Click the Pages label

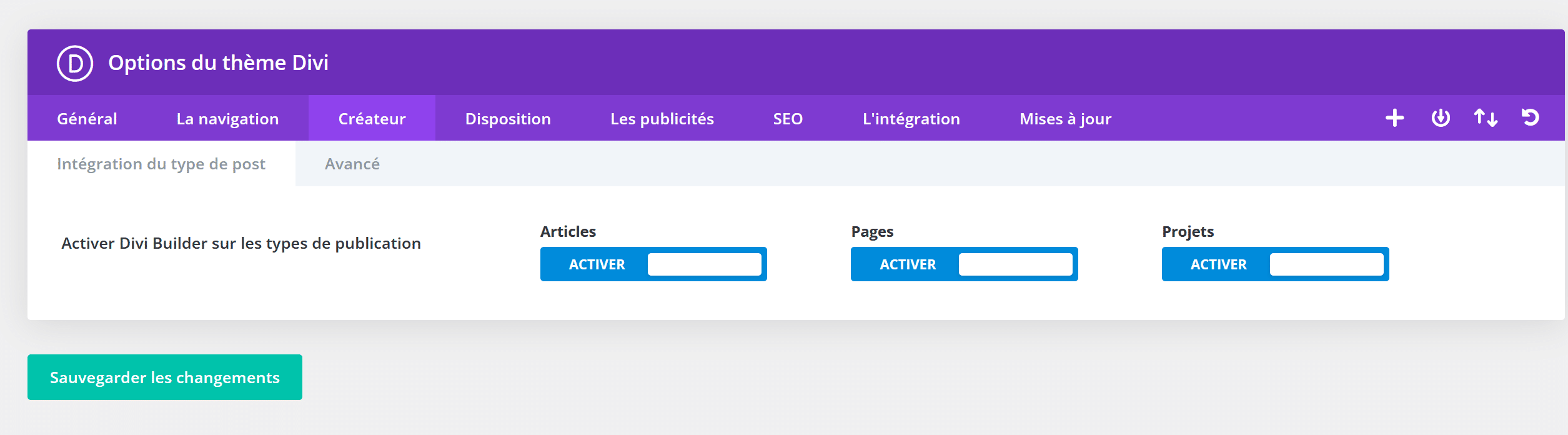[872, 232]
